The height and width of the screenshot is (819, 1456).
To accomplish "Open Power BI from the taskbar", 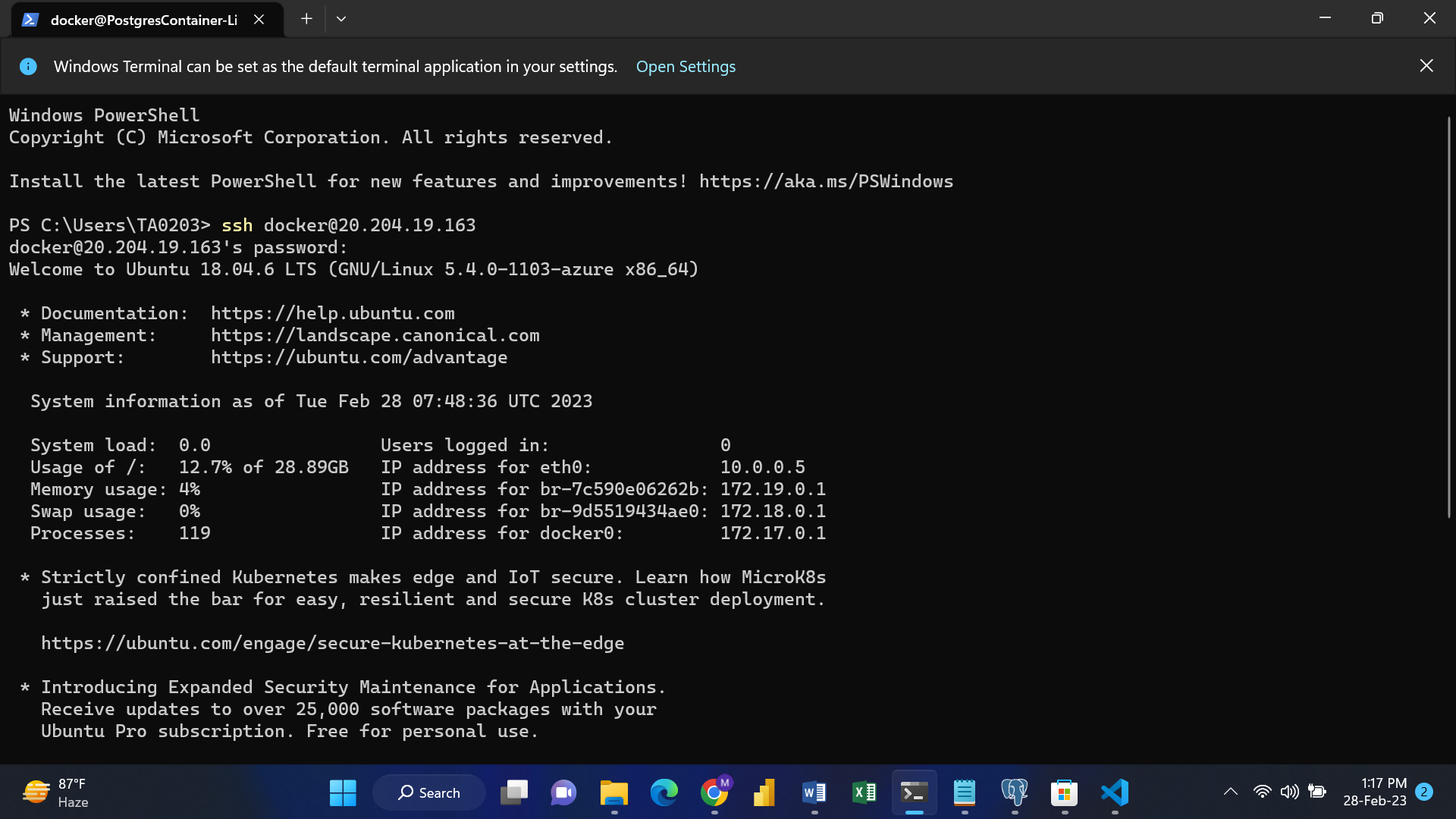I will (764, 792).
